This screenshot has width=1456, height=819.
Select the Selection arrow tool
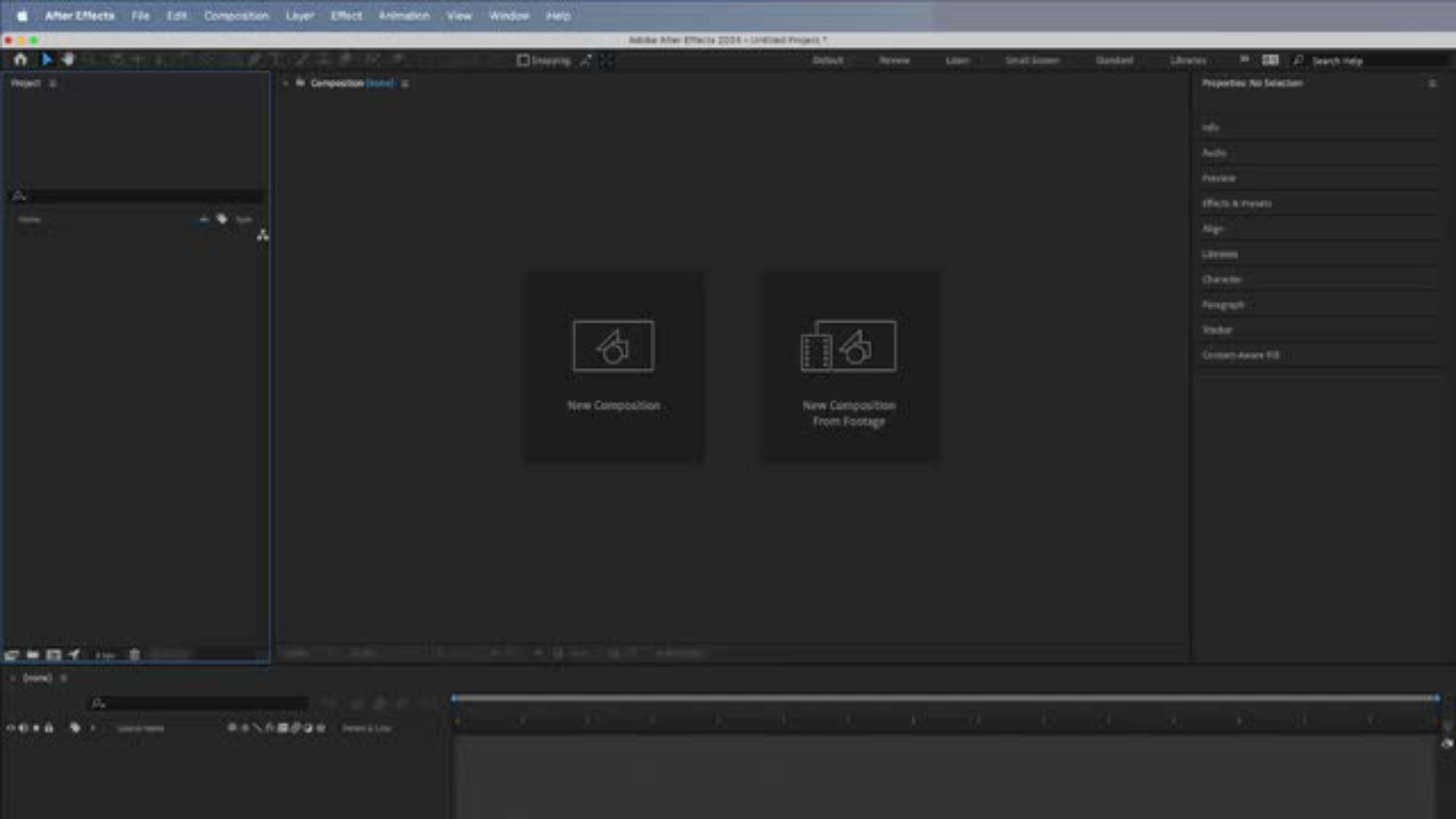[46, 60]
